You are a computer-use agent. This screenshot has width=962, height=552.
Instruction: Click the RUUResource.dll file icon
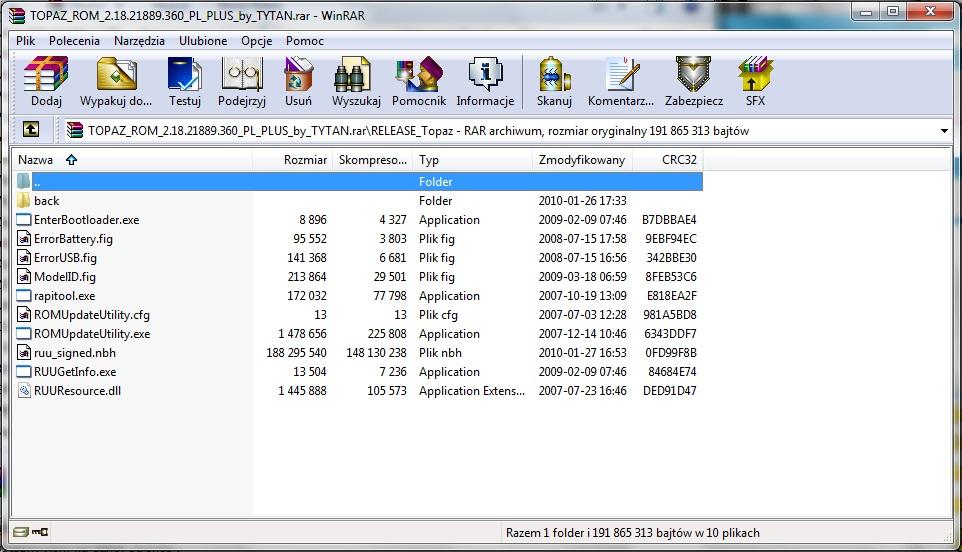[x=23, y=391]
